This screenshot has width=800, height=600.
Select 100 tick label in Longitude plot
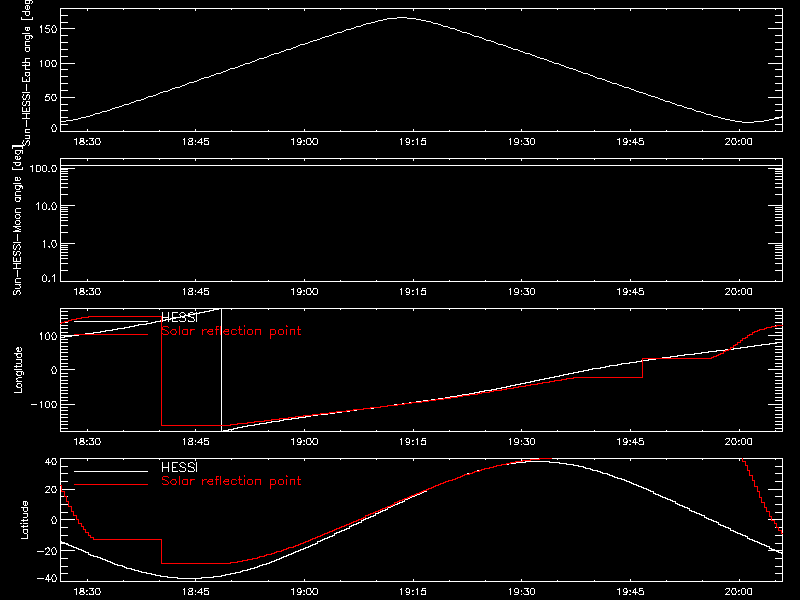[48, 336]
